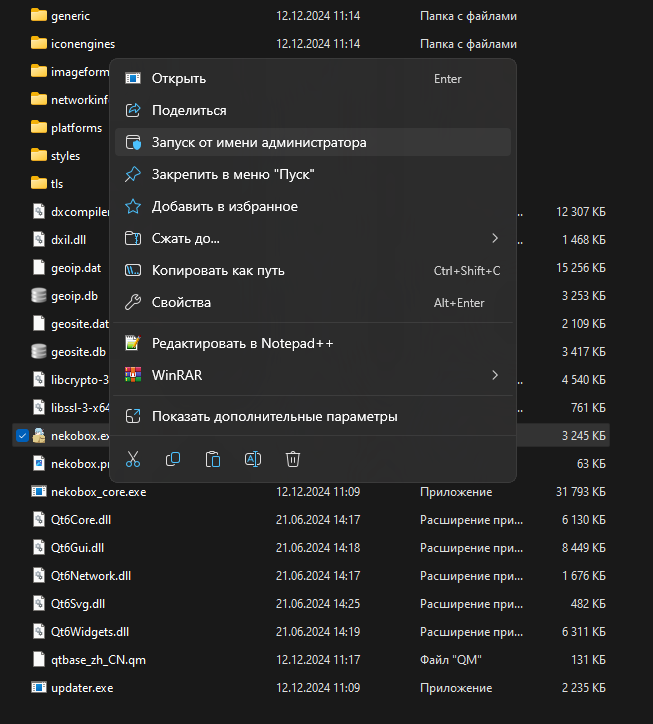Select the generic folder
The image size is (653, 724).
[x=68, y=16]
